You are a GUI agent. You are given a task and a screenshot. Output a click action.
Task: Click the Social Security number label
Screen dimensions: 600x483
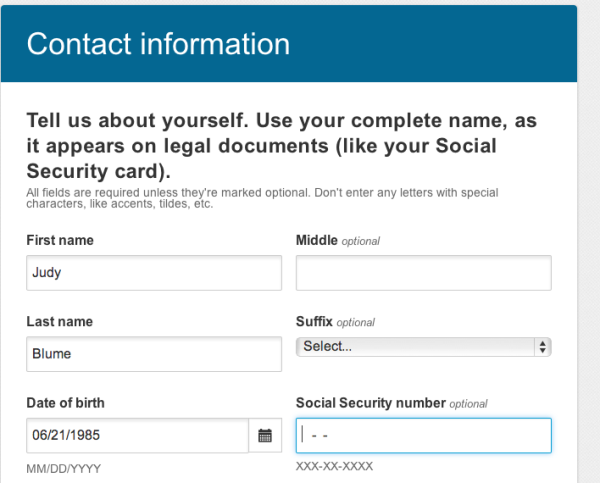[371, 403]
